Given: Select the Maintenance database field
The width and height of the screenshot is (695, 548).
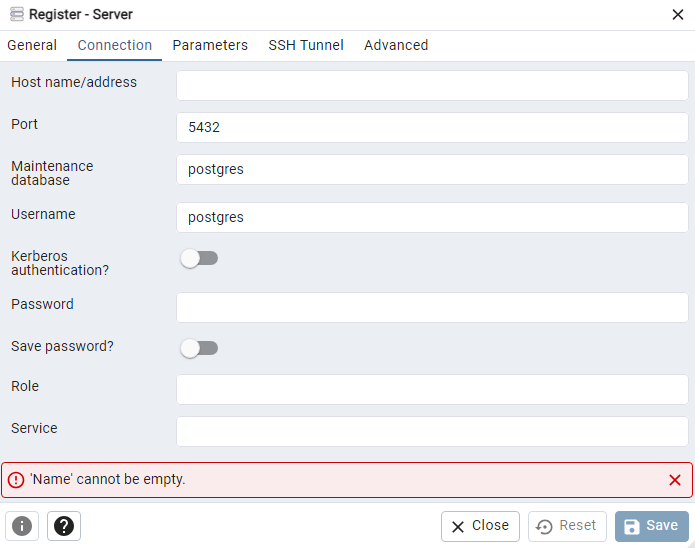Looking at the screenshot, I should coord(432,169).
